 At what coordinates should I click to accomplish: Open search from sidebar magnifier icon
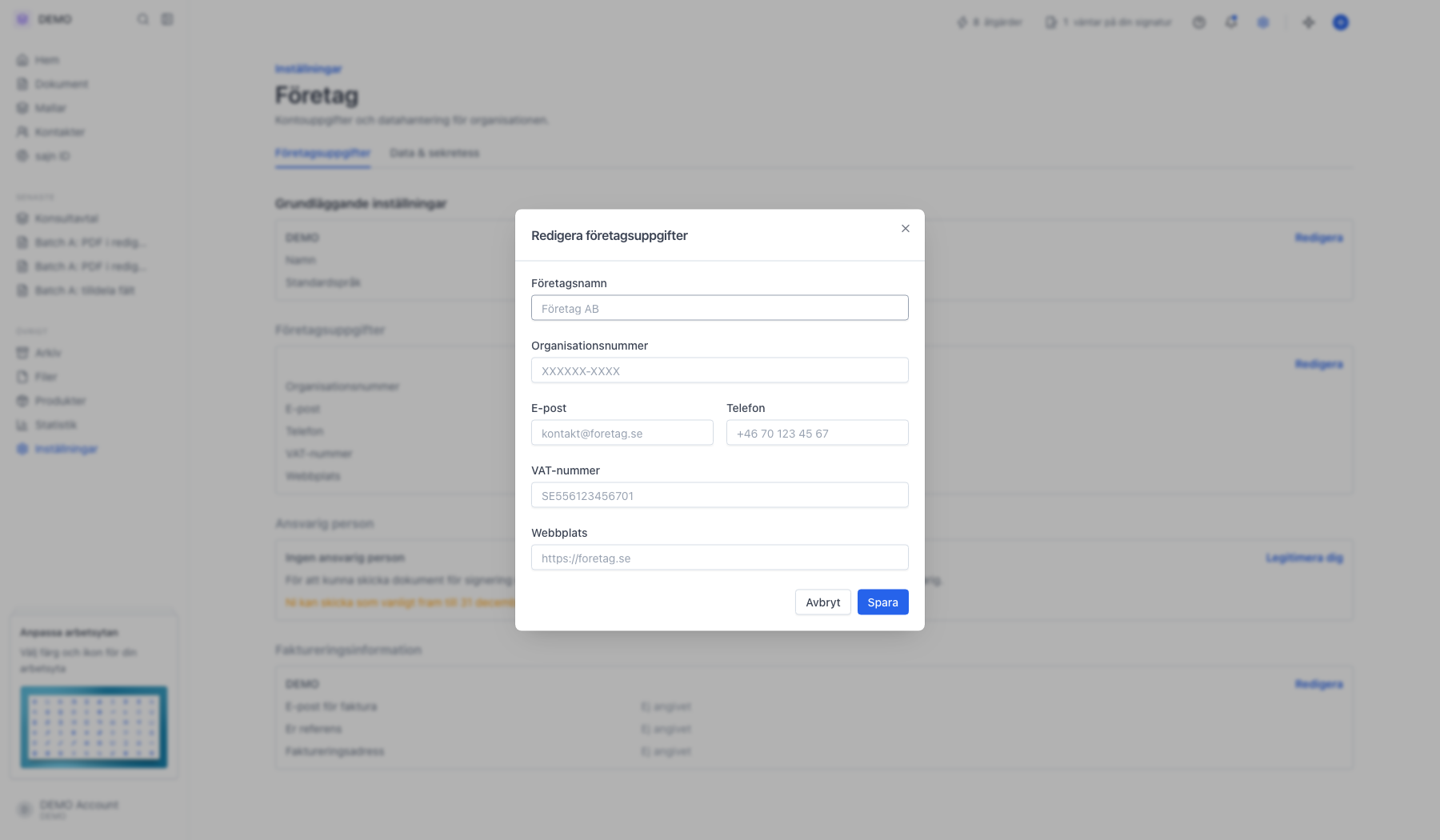pyautogui.click(x=143, y=19)
